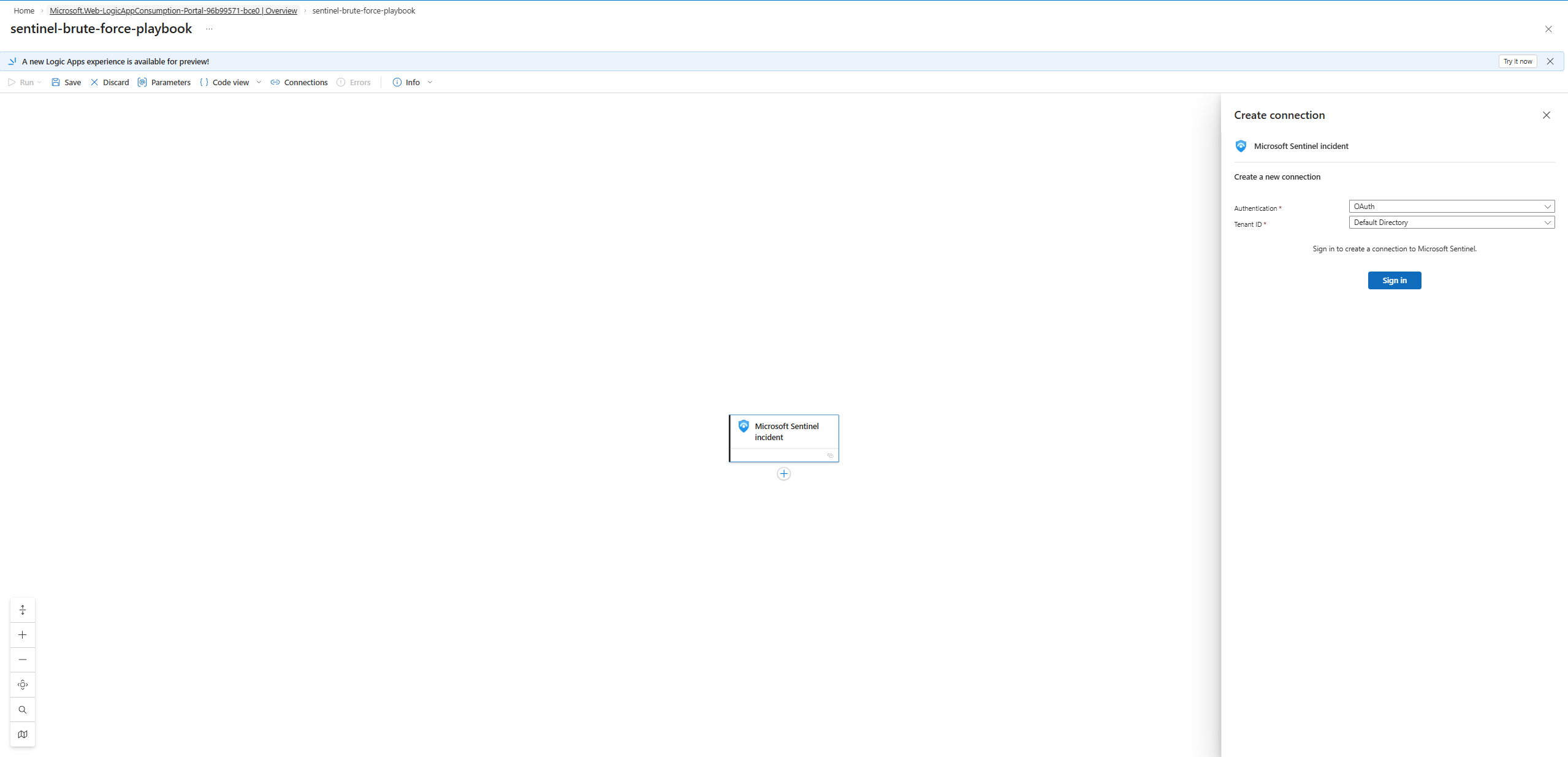Open the Parameters panel
Viewport: 1568px width, 757px height.
[164, 82]
